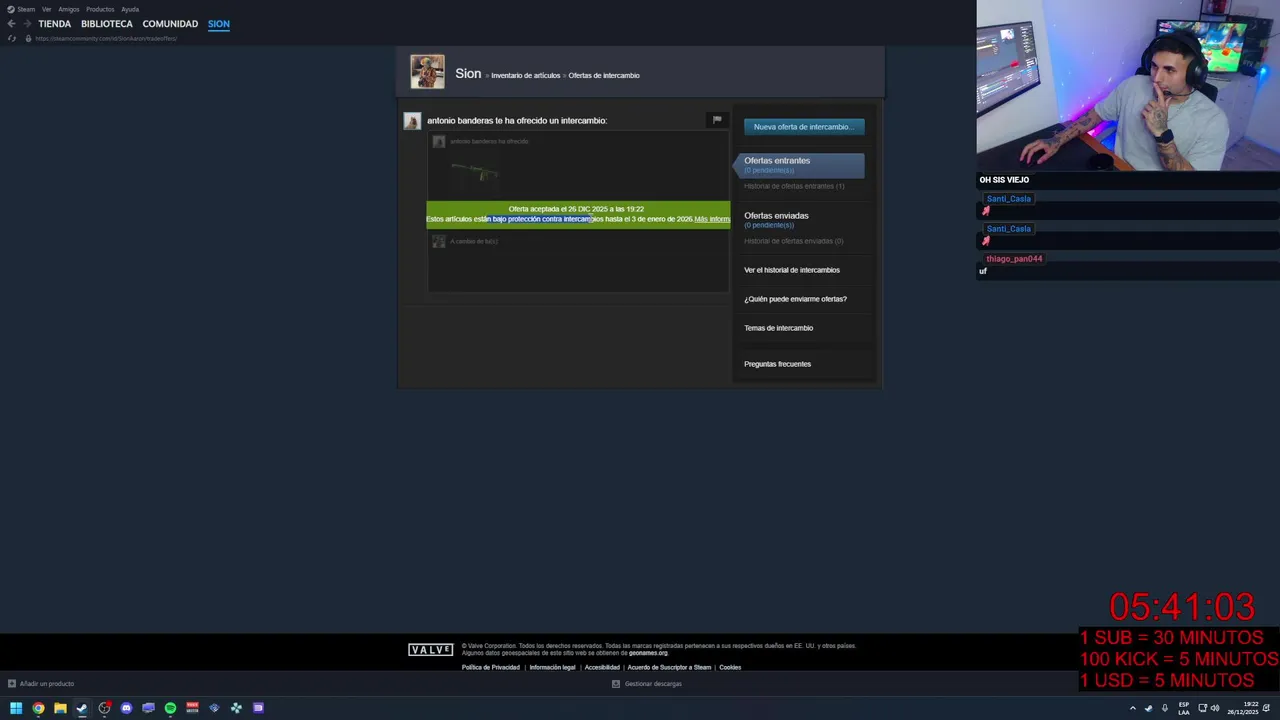Open Sion's profile avatar picture

427,72
